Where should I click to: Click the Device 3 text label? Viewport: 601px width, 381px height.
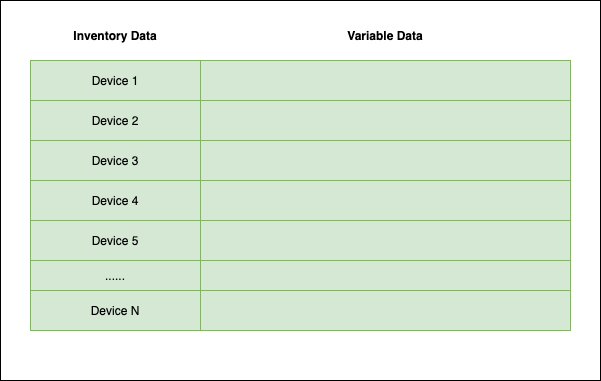pyautogui.click(x=115, y=161)
